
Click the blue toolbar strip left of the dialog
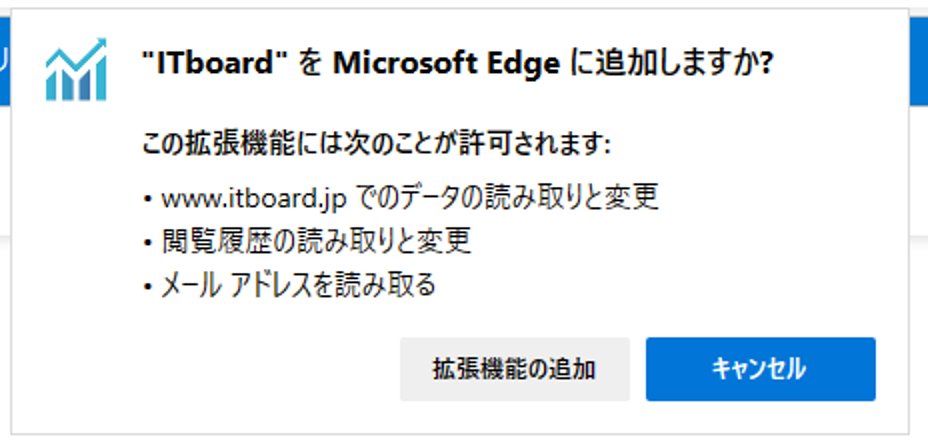pyautogui.click(x=5, y=62)
